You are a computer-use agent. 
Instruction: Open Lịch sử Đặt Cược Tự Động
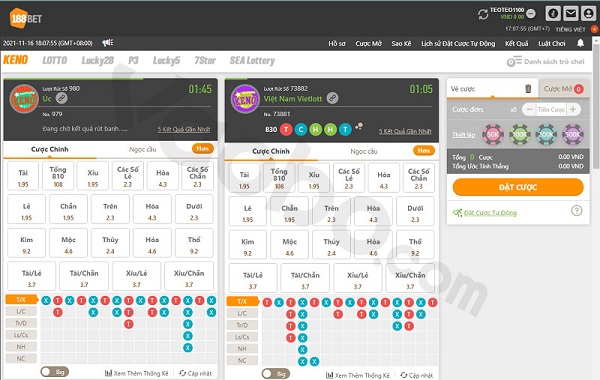(x=458, y=44)
